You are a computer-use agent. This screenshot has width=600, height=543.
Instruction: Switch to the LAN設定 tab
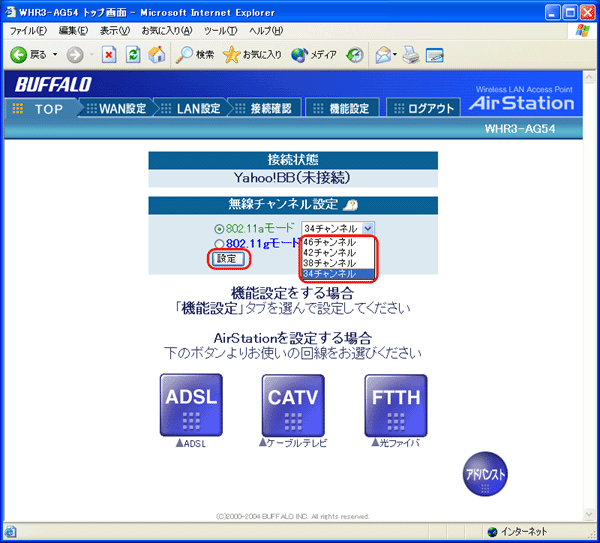[191, 109]
